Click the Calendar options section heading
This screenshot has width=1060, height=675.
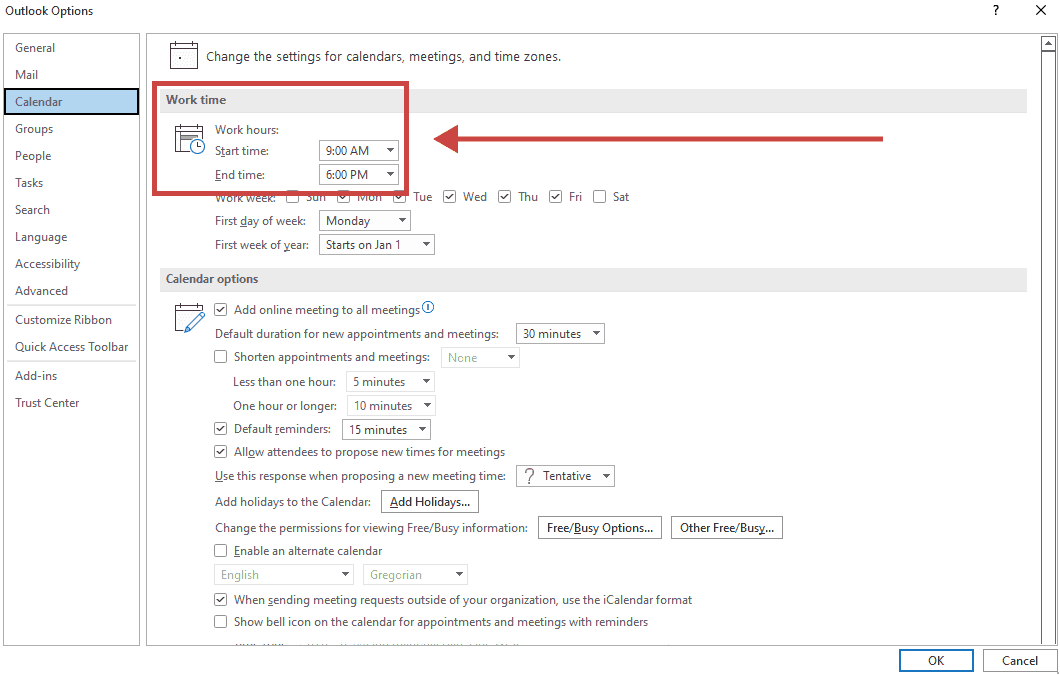pos(212,279)
